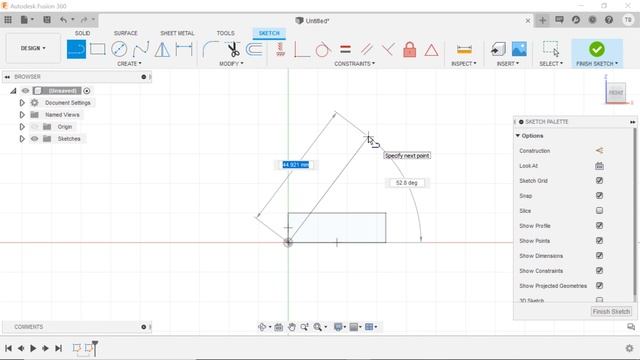The width and height of the screenshot is (640, 360).
Task: Select the Sketch Dimension tool
Action: click(184, 49)
